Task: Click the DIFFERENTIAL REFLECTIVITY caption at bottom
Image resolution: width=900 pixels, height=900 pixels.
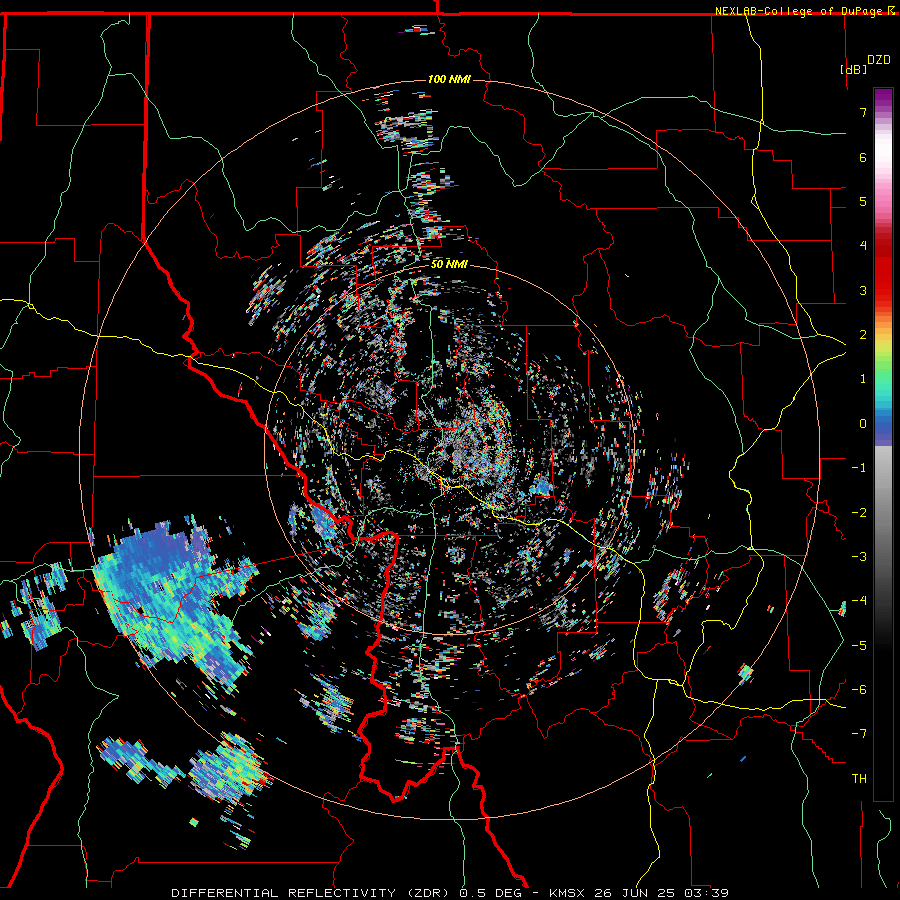Action: (450, 893)
